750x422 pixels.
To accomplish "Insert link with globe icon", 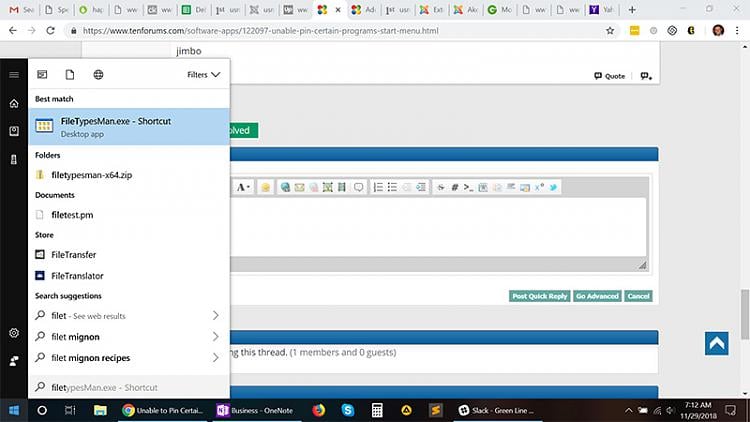I will [285, 187].
